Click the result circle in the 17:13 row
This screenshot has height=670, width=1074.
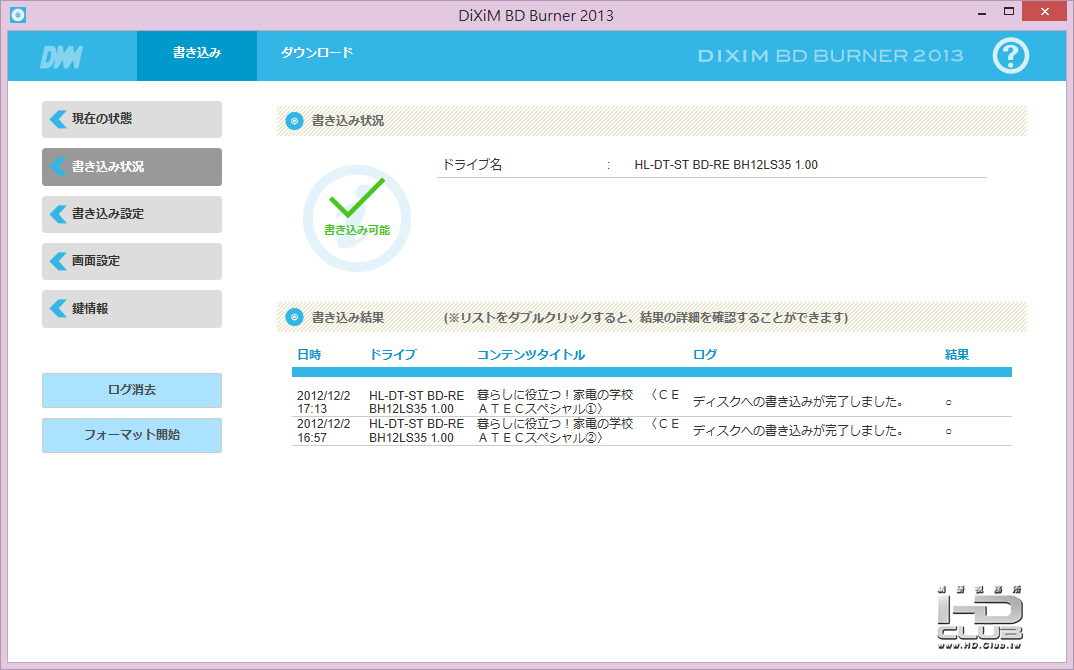(949, 403)
